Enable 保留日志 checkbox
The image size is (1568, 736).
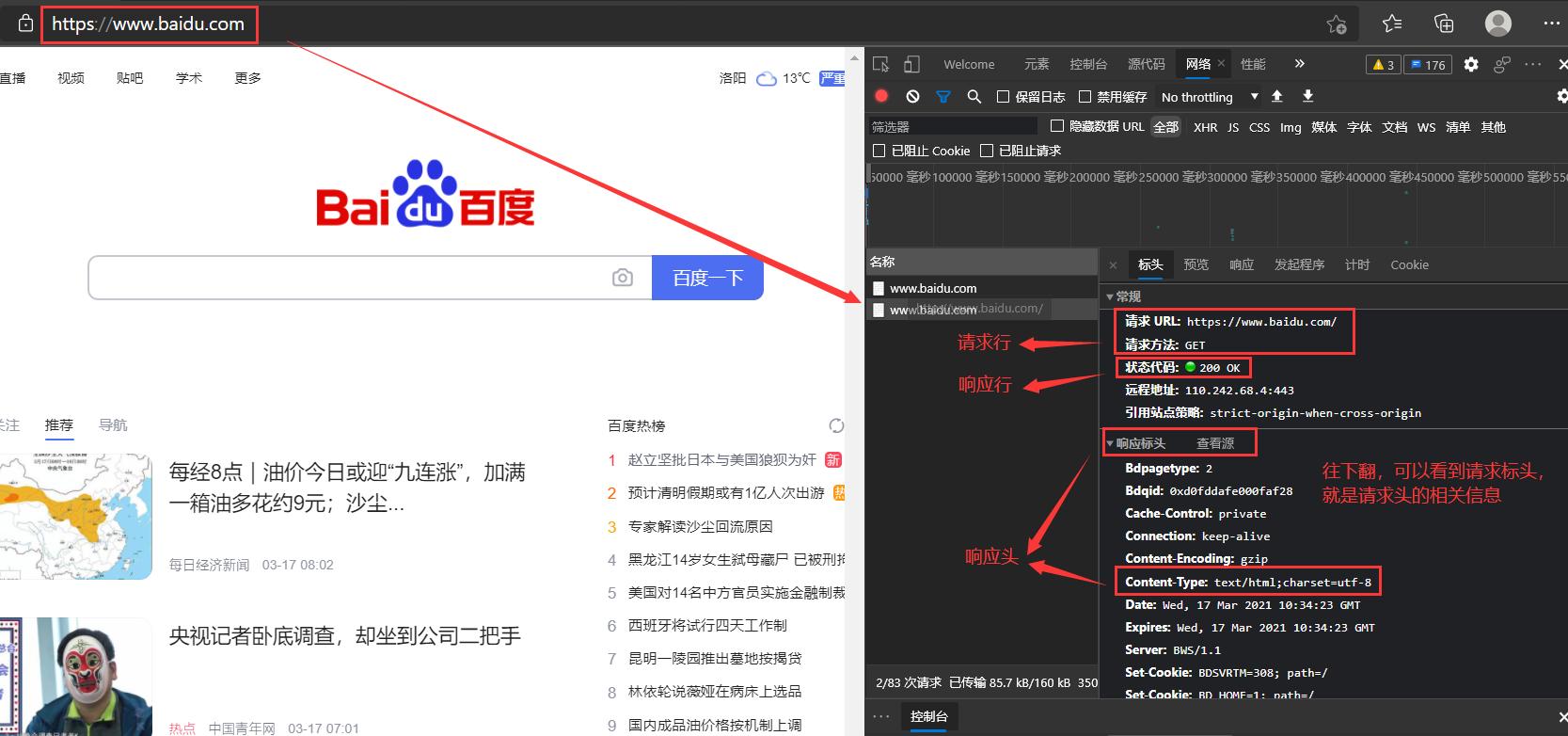pyautogui.click(x=1003, y=96)
